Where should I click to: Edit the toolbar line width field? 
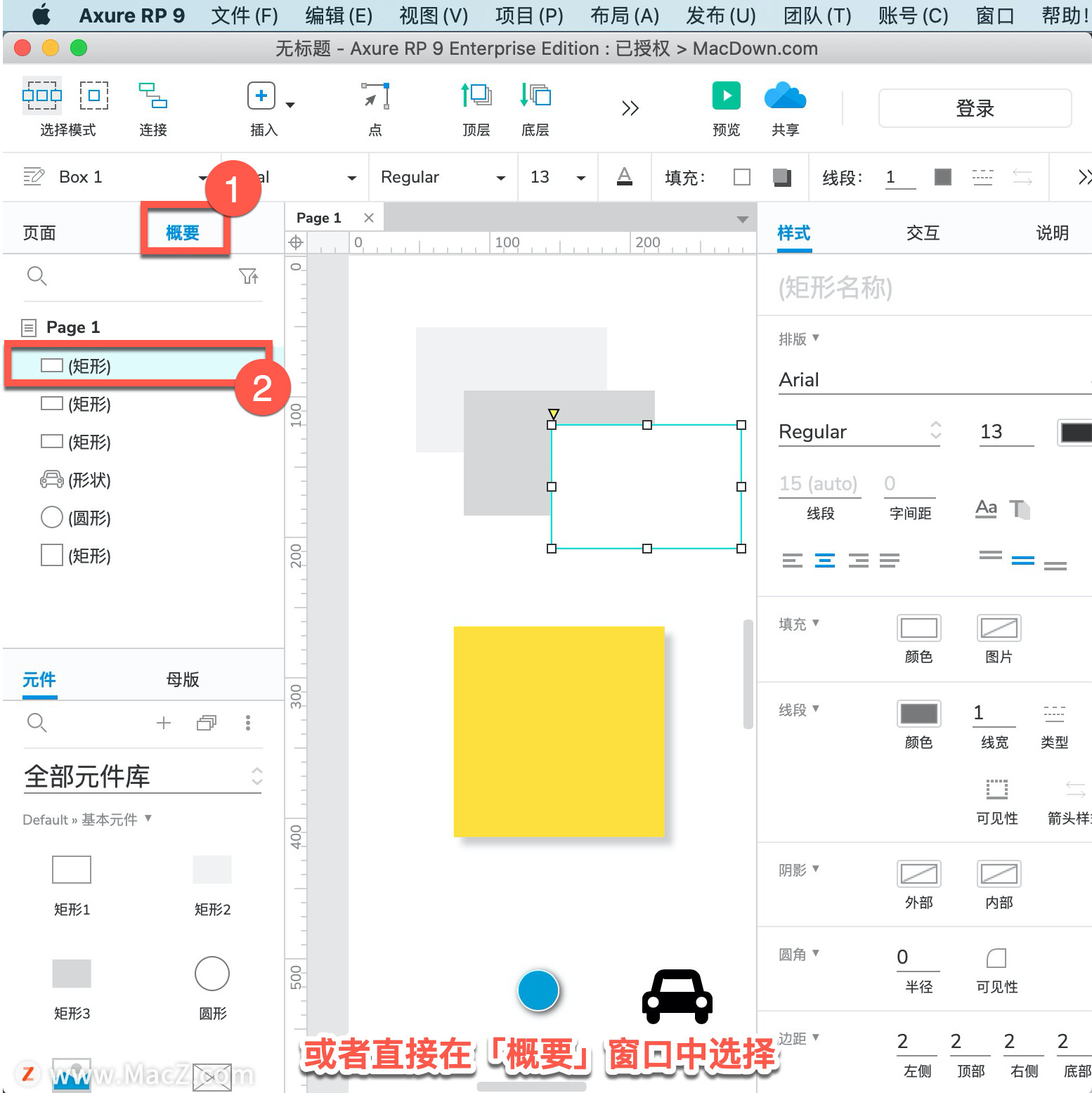900,177
